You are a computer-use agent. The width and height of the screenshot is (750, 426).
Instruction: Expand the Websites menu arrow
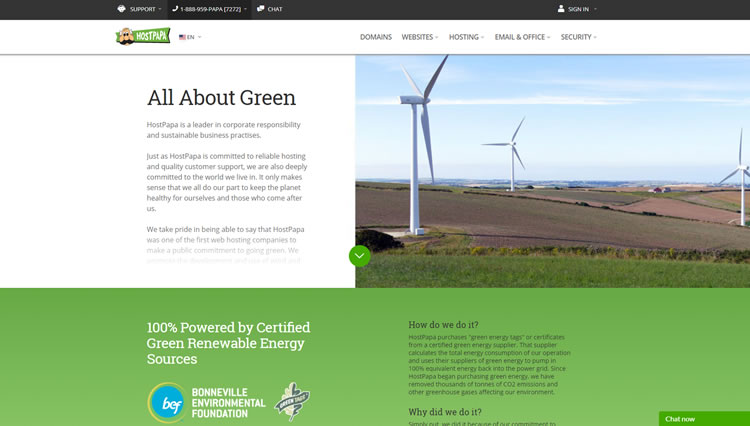[x=437, y=37]
